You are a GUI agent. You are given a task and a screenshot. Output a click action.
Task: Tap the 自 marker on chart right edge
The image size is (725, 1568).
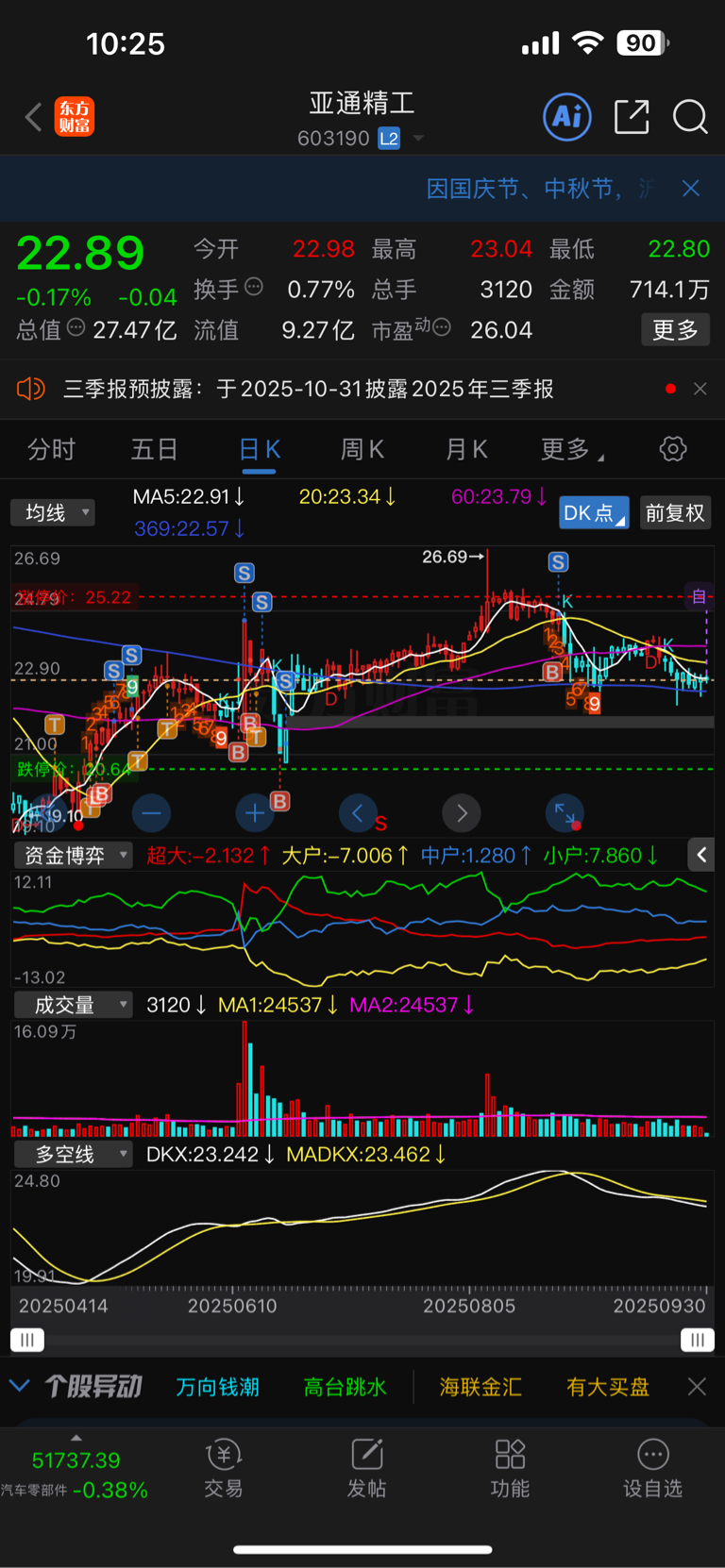(x=699, y=596)
